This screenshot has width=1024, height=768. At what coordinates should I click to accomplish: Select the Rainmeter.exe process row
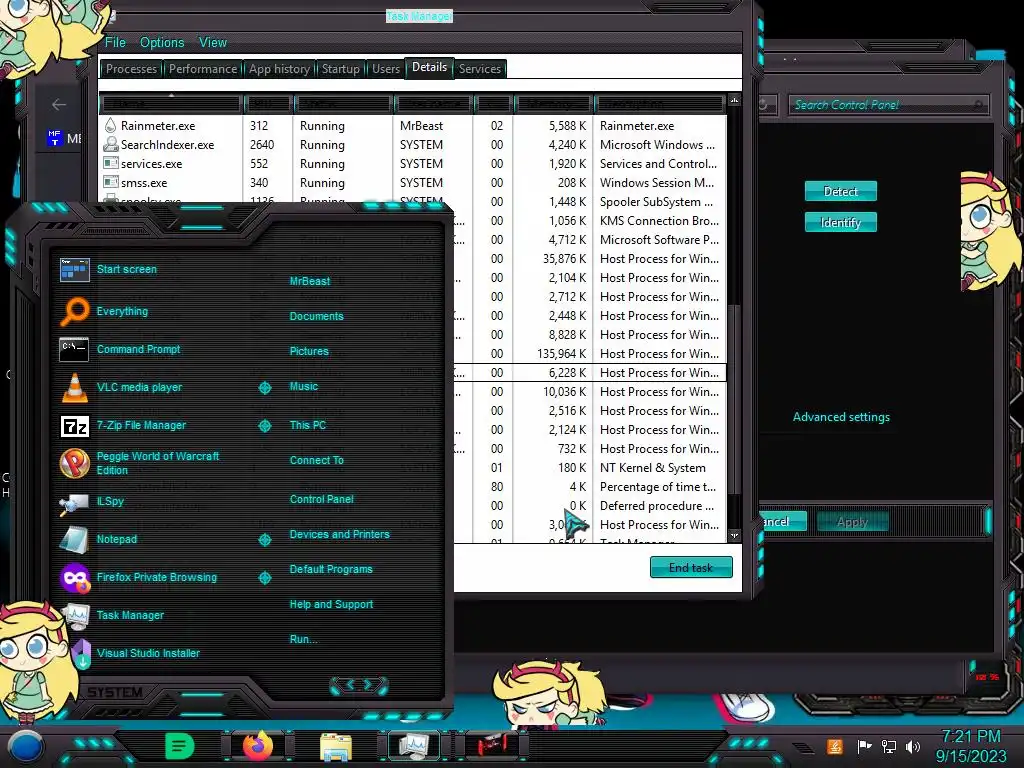(413, 126)
